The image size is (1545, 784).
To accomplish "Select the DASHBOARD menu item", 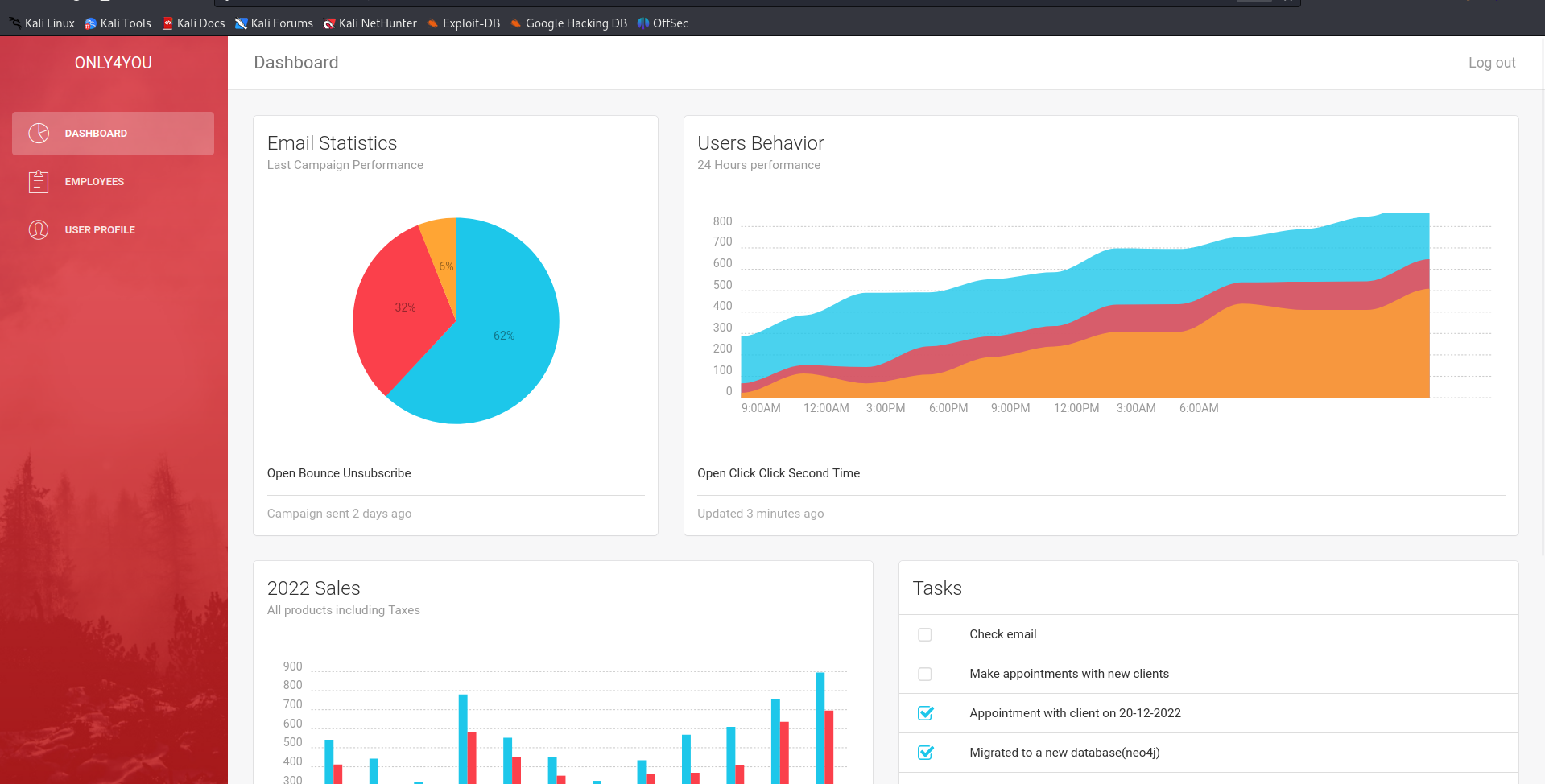I will tap(113, 134).
